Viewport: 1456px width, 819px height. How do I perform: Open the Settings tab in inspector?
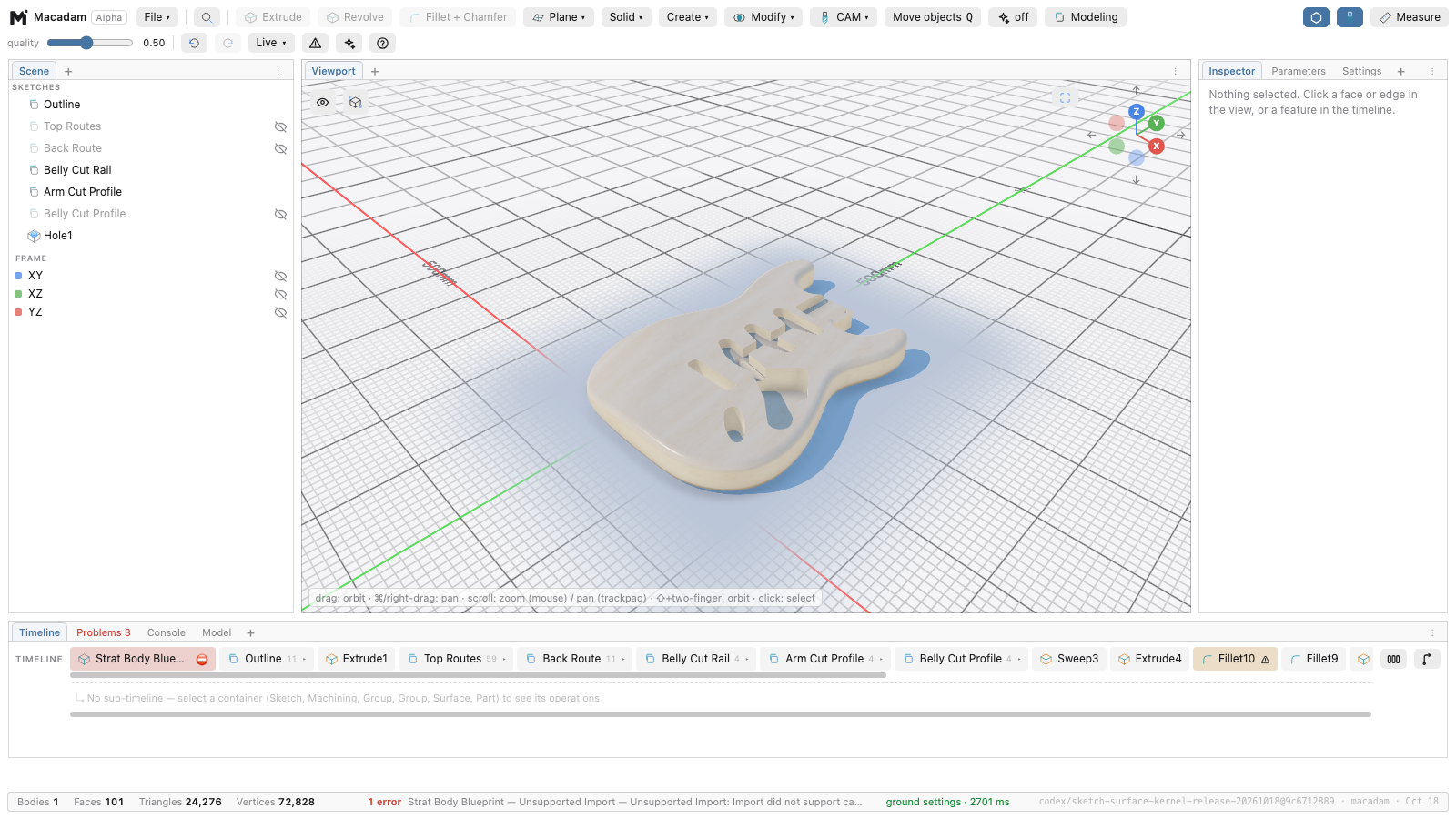click(1361, 71)
